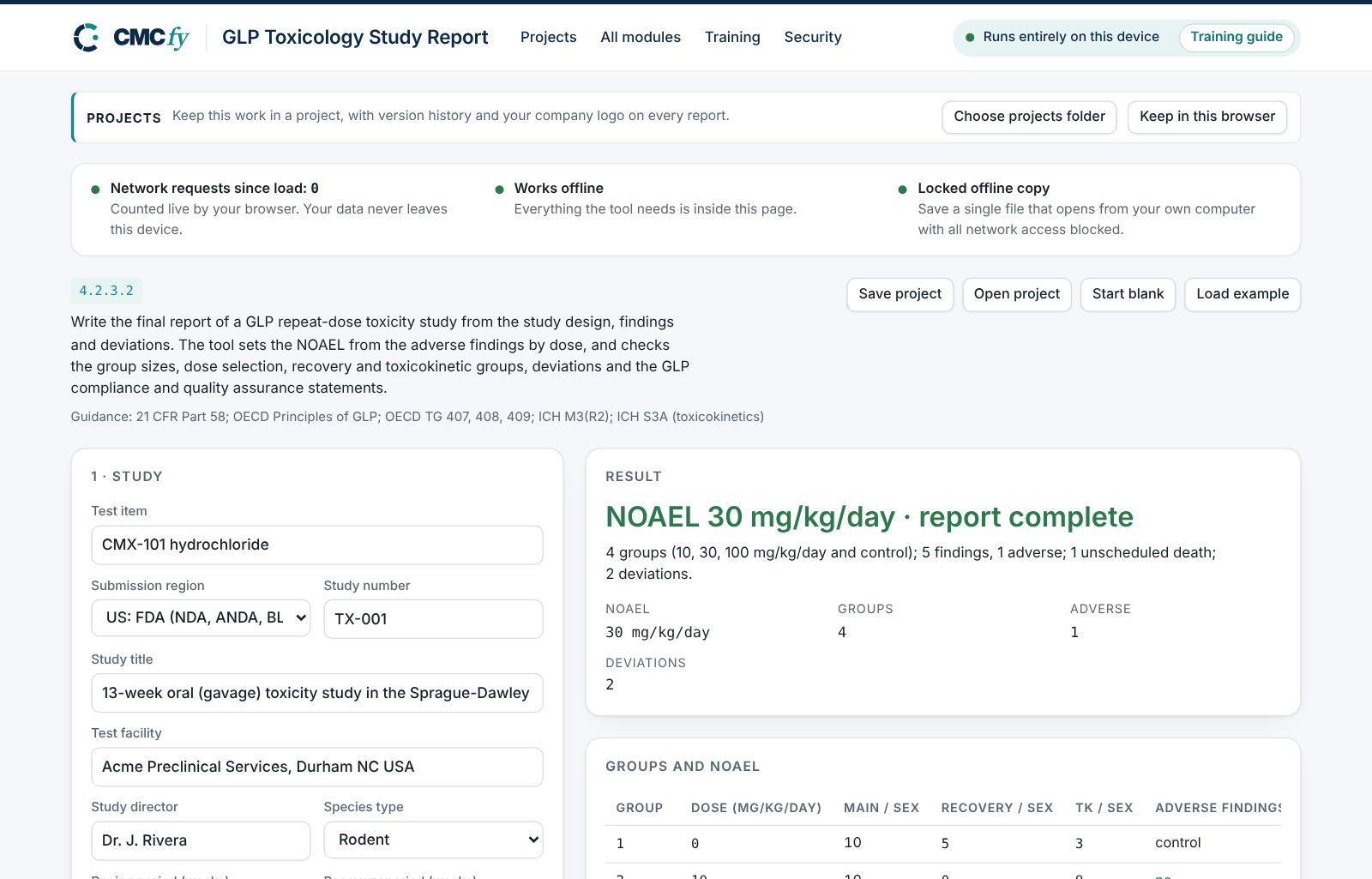The width and height of the screenshot is (1372, 879).
Task: Click the TK / SEX column header
Action: click(1104, 808)
